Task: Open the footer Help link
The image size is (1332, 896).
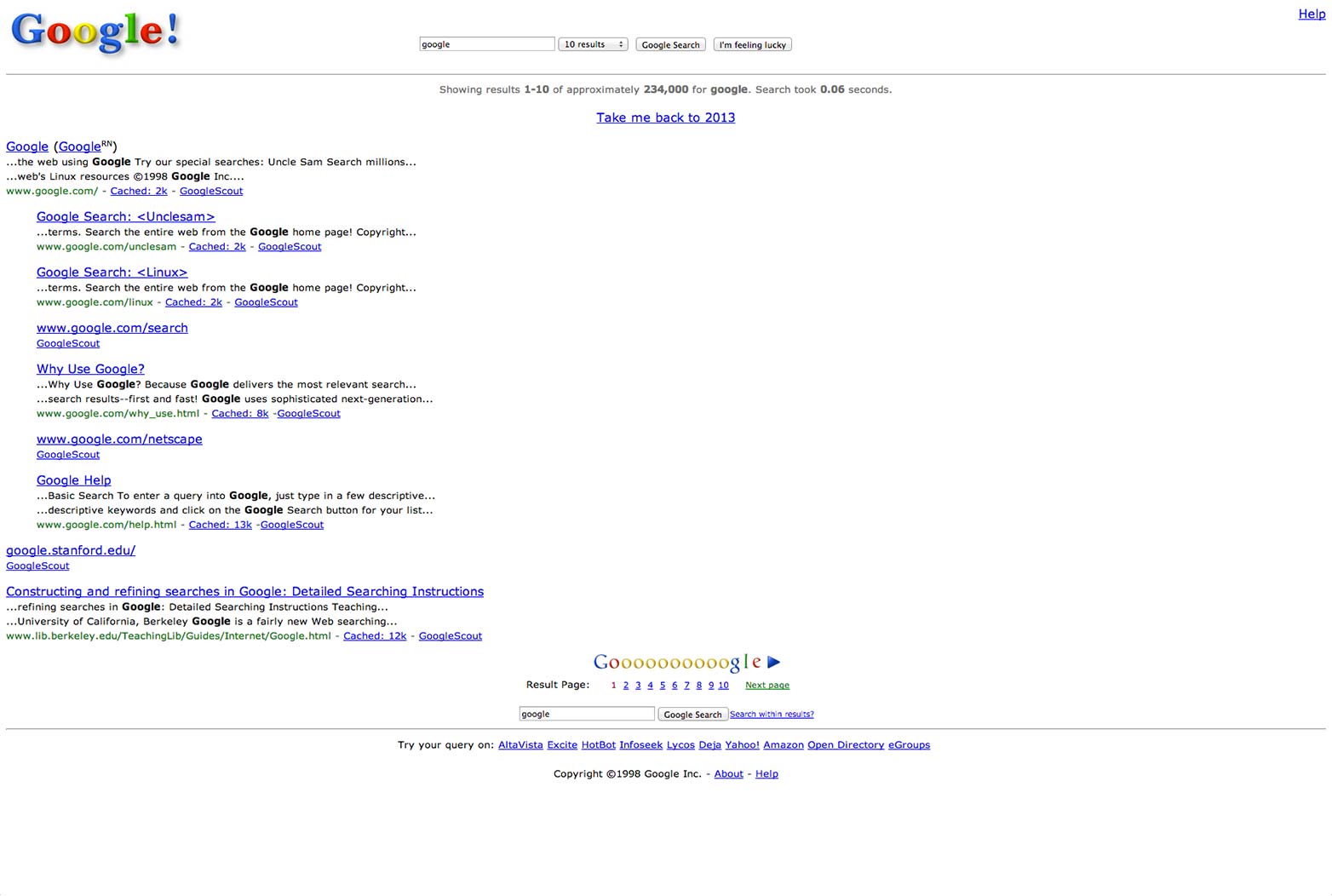Action: [x=766, y=773]
